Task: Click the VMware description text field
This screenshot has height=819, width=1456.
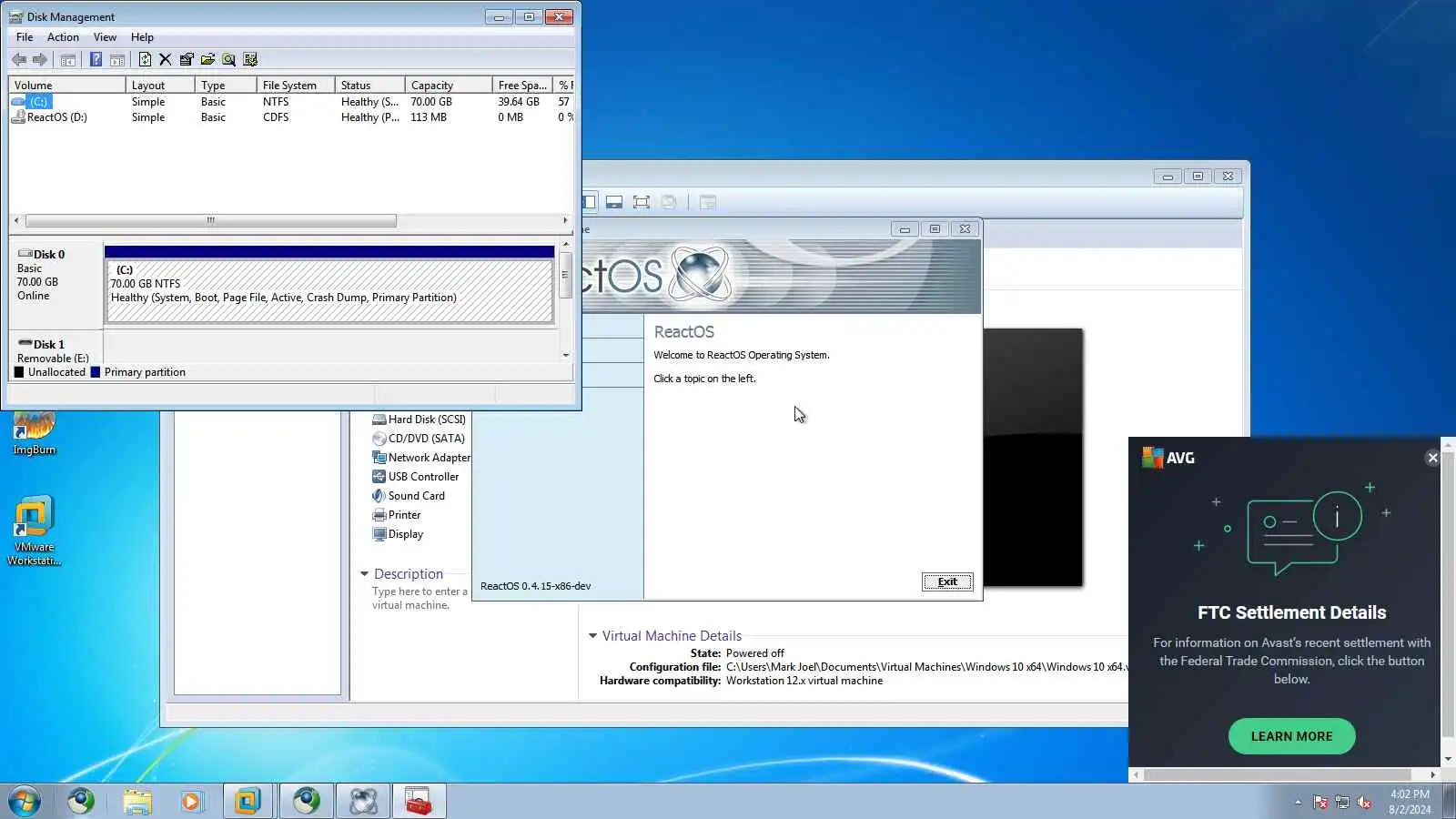Action: click(420, 599)
